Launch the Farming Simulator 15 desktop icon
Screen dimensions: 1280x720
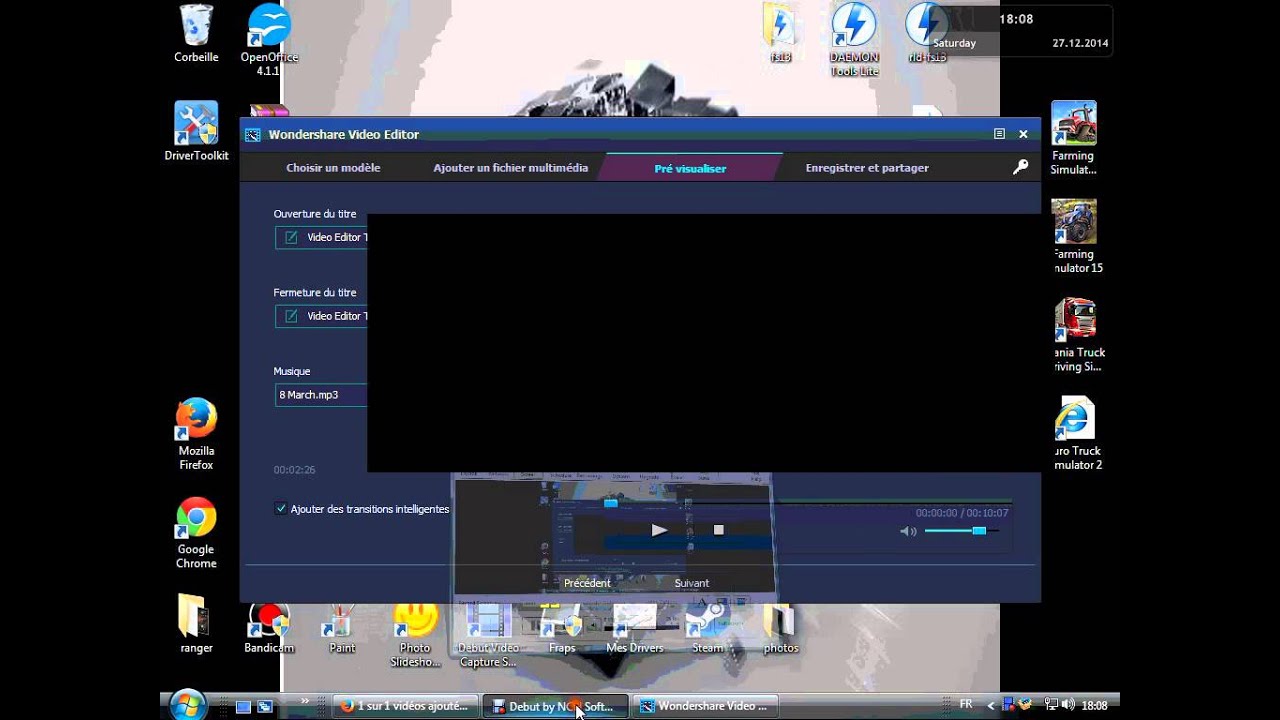tap(1074, 236)
